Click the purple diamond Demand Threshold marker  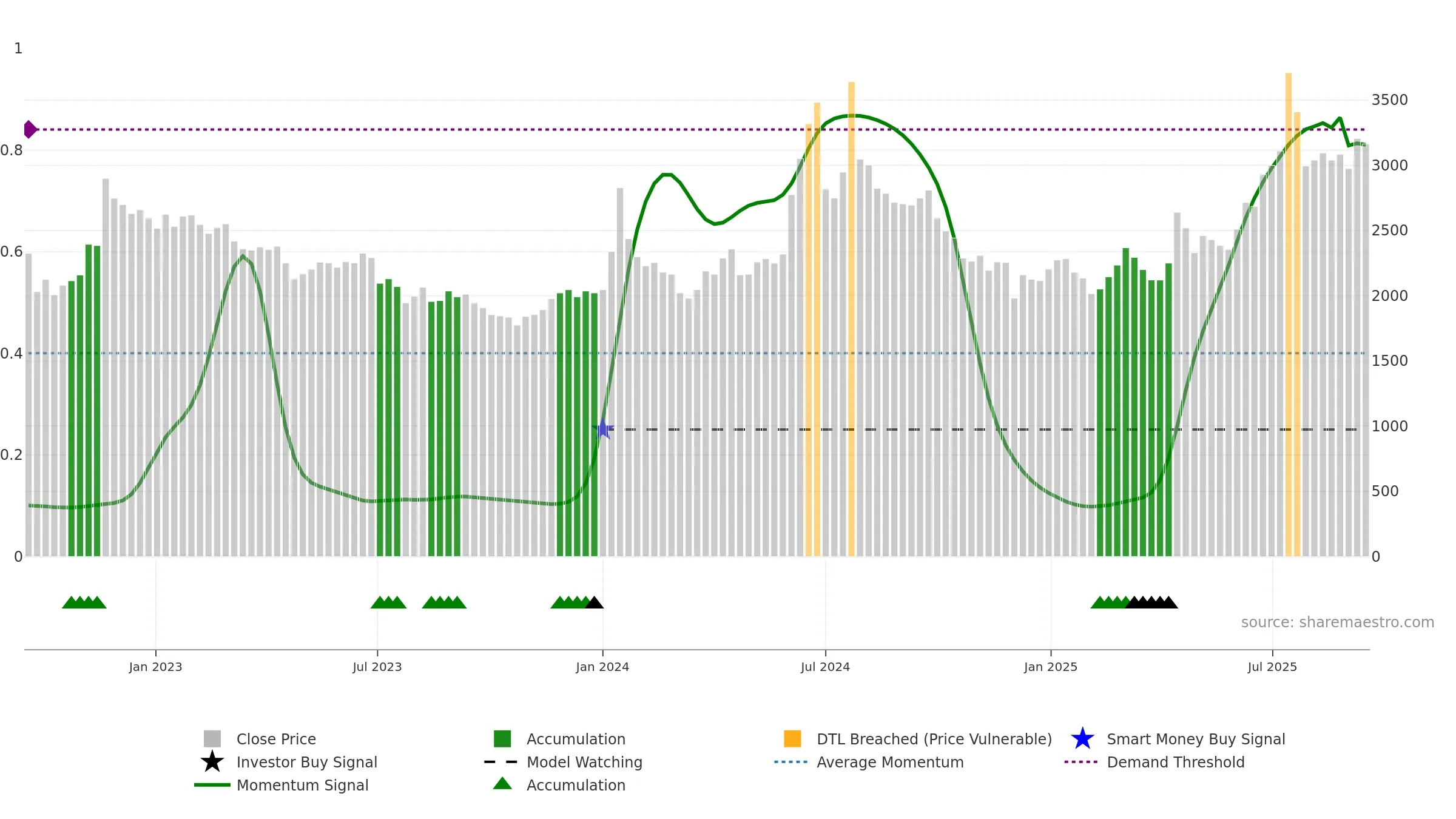point(30,129)
